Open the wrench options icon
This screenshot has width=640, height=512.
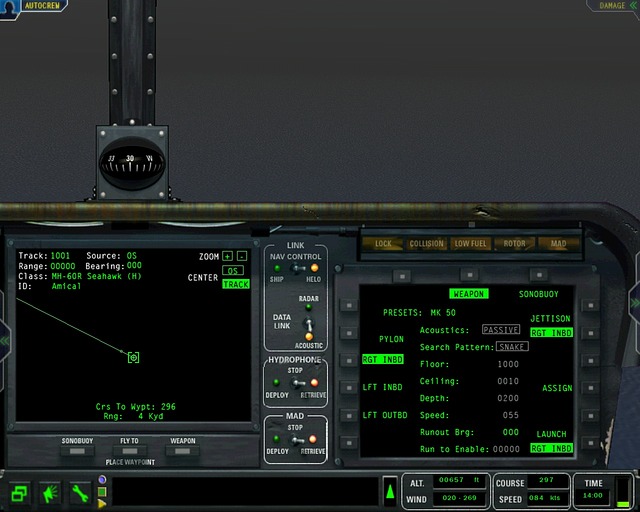click(80, 493)
